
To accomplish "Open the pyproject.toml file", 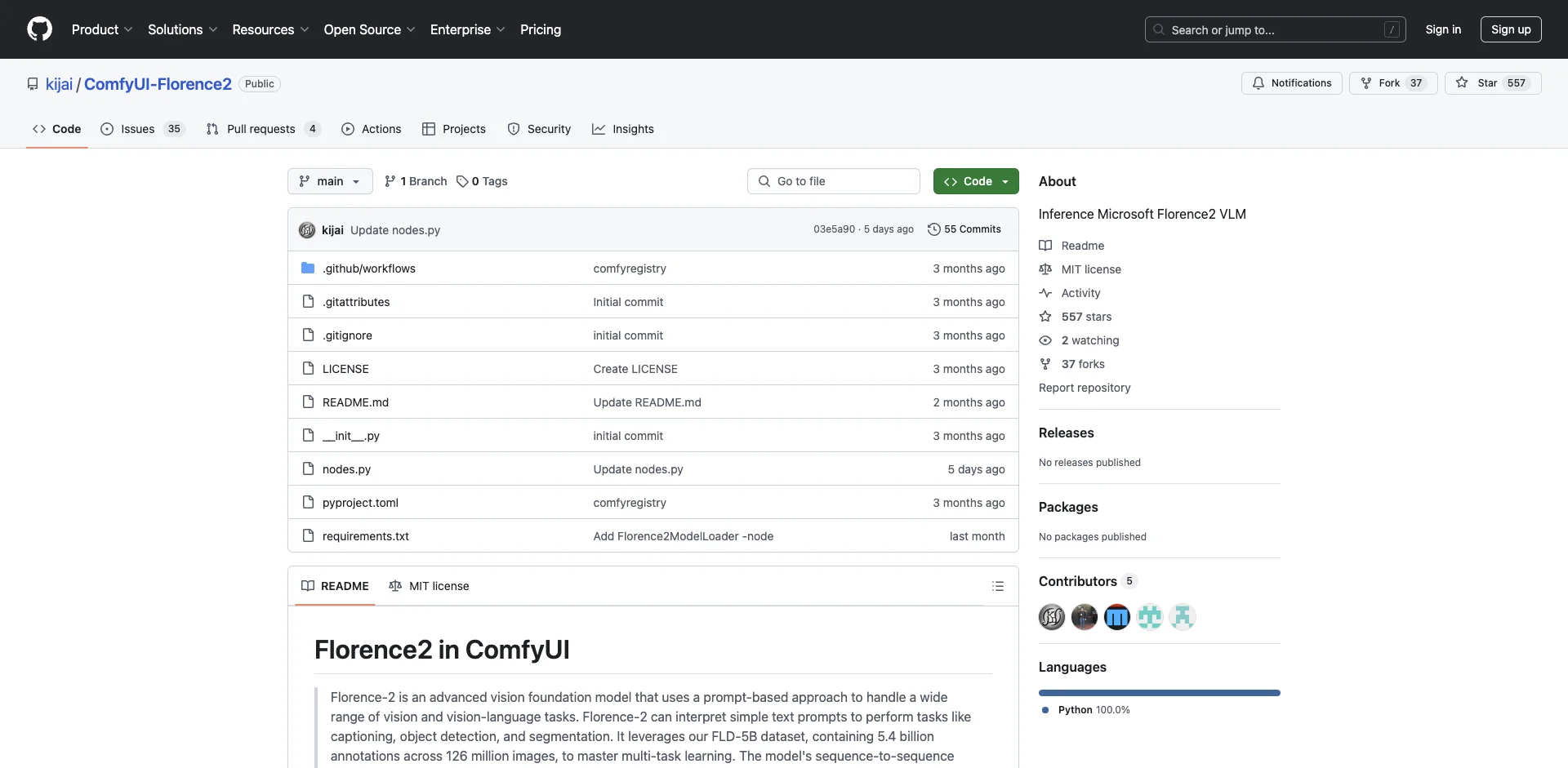I will pyautogui.click(x=360, y=503).
